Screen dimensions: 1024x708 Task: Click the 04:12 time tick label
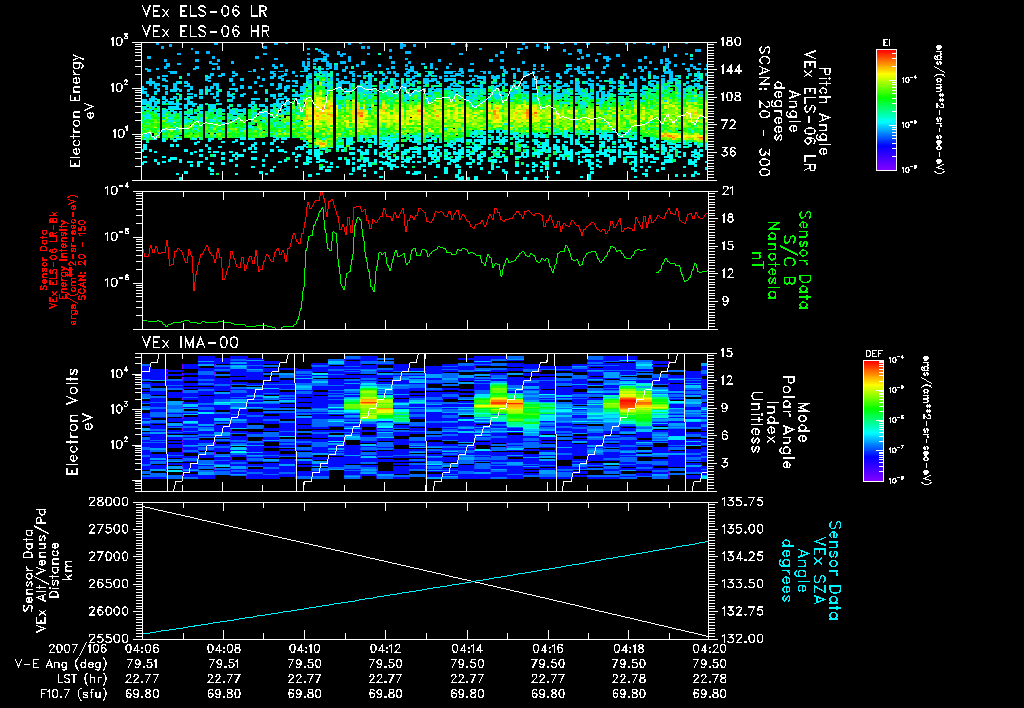pos(385,649)
